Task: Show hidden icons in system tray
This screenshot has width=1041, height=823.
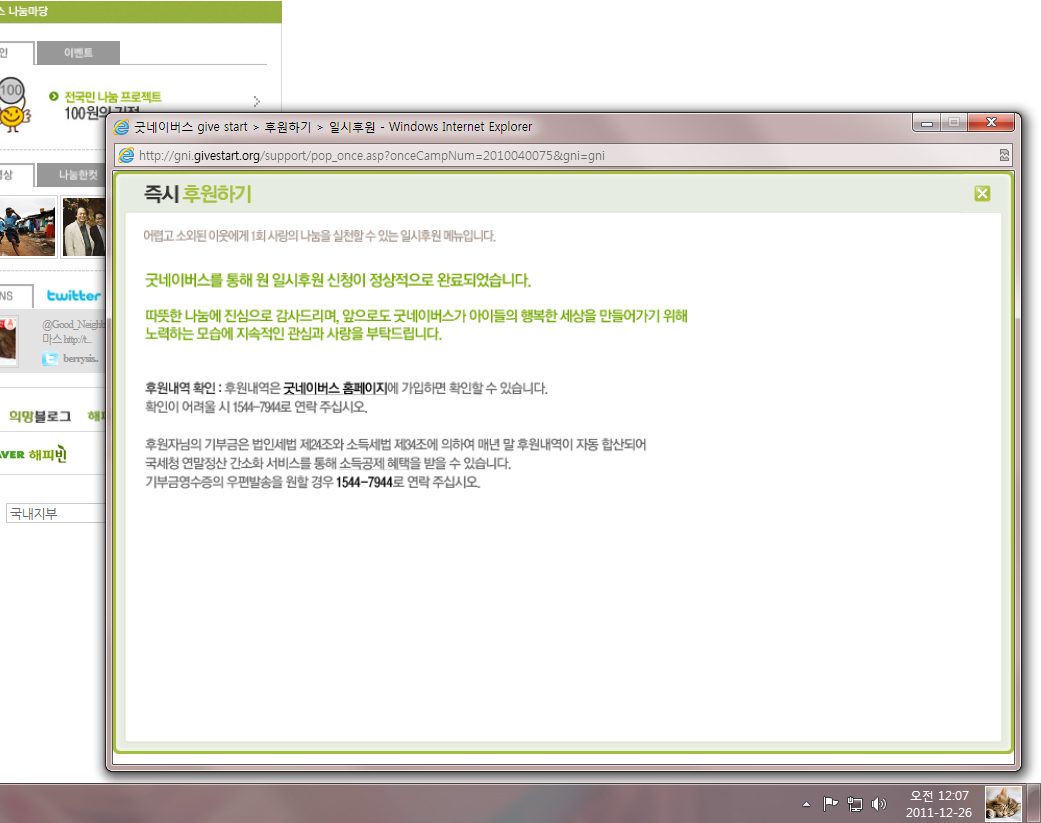Action: [806, 804]
